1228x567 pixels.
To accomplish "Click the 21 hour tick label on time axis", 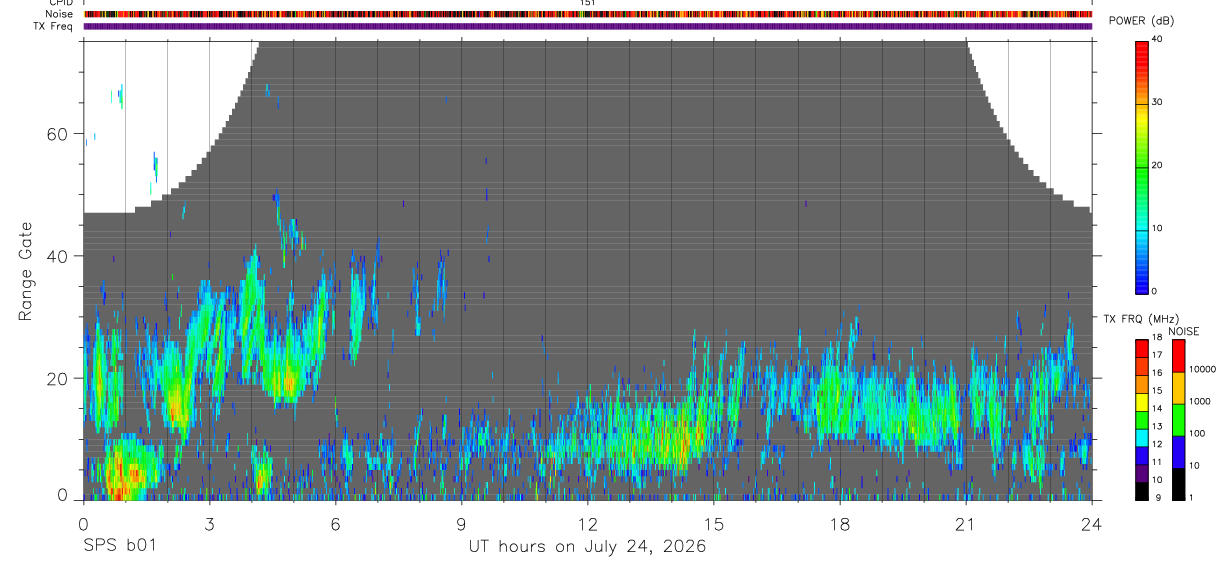I will coord(966,523).
